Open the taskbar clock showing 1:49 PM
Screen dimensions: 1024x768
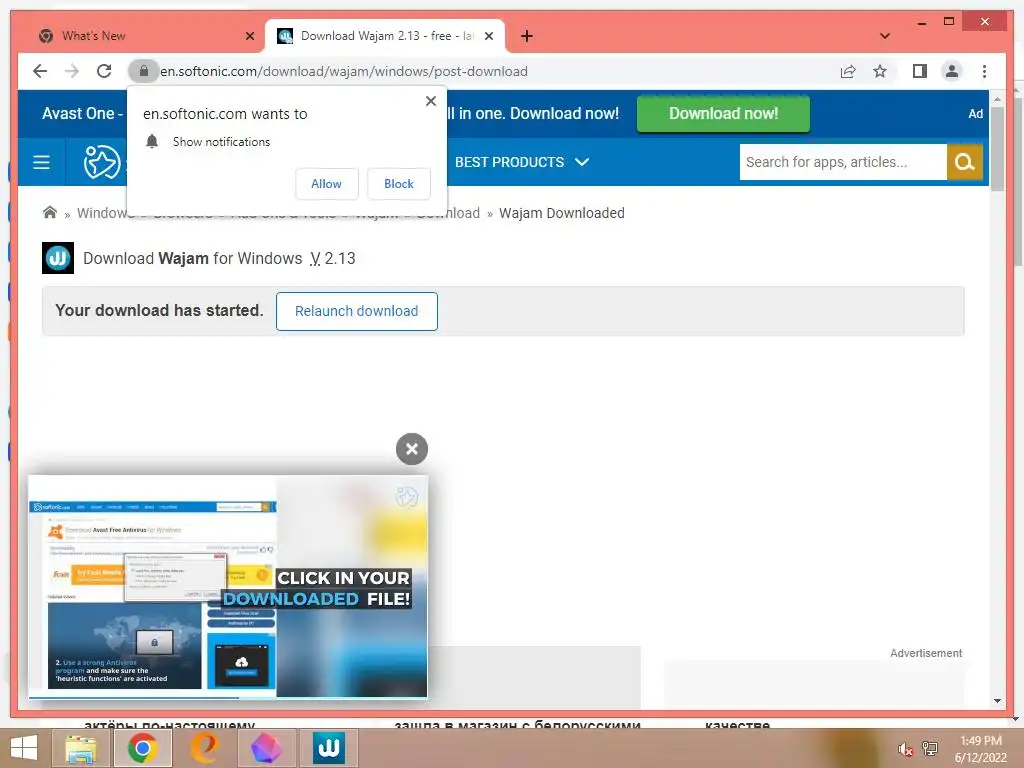coord(981,749)
